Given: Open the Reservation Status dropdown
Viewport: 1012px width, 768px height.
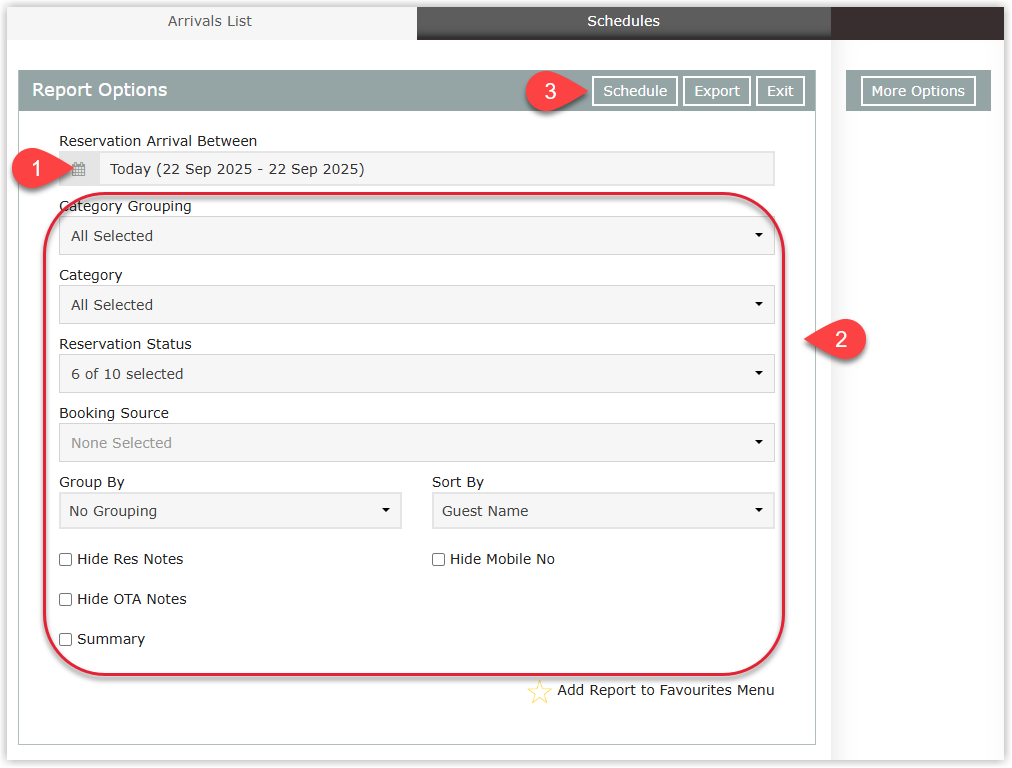Looking at the screenshot, I should point(417,374).
